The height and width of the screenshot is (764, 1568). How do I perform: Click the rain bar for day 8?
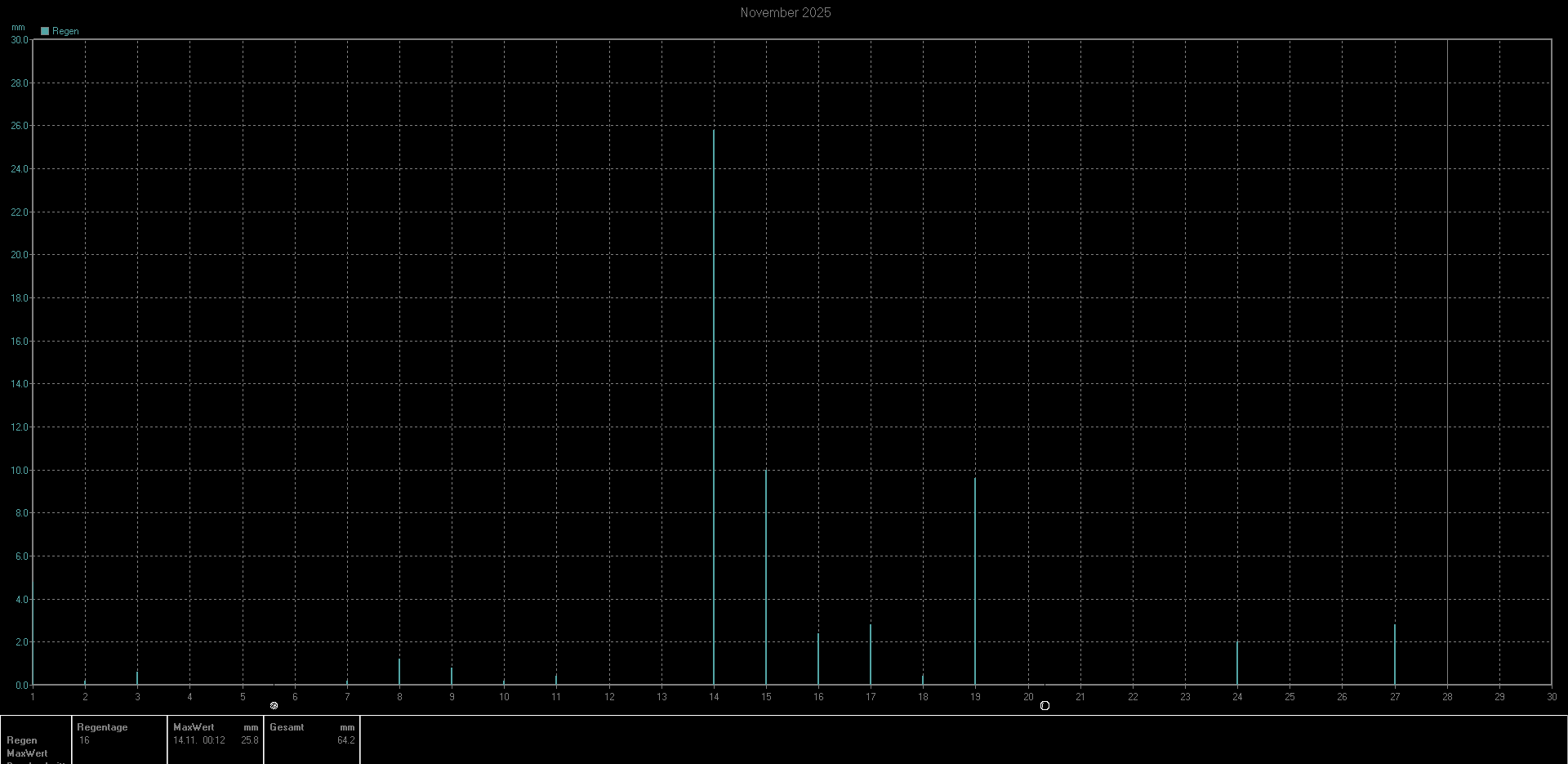coord(399,672)
